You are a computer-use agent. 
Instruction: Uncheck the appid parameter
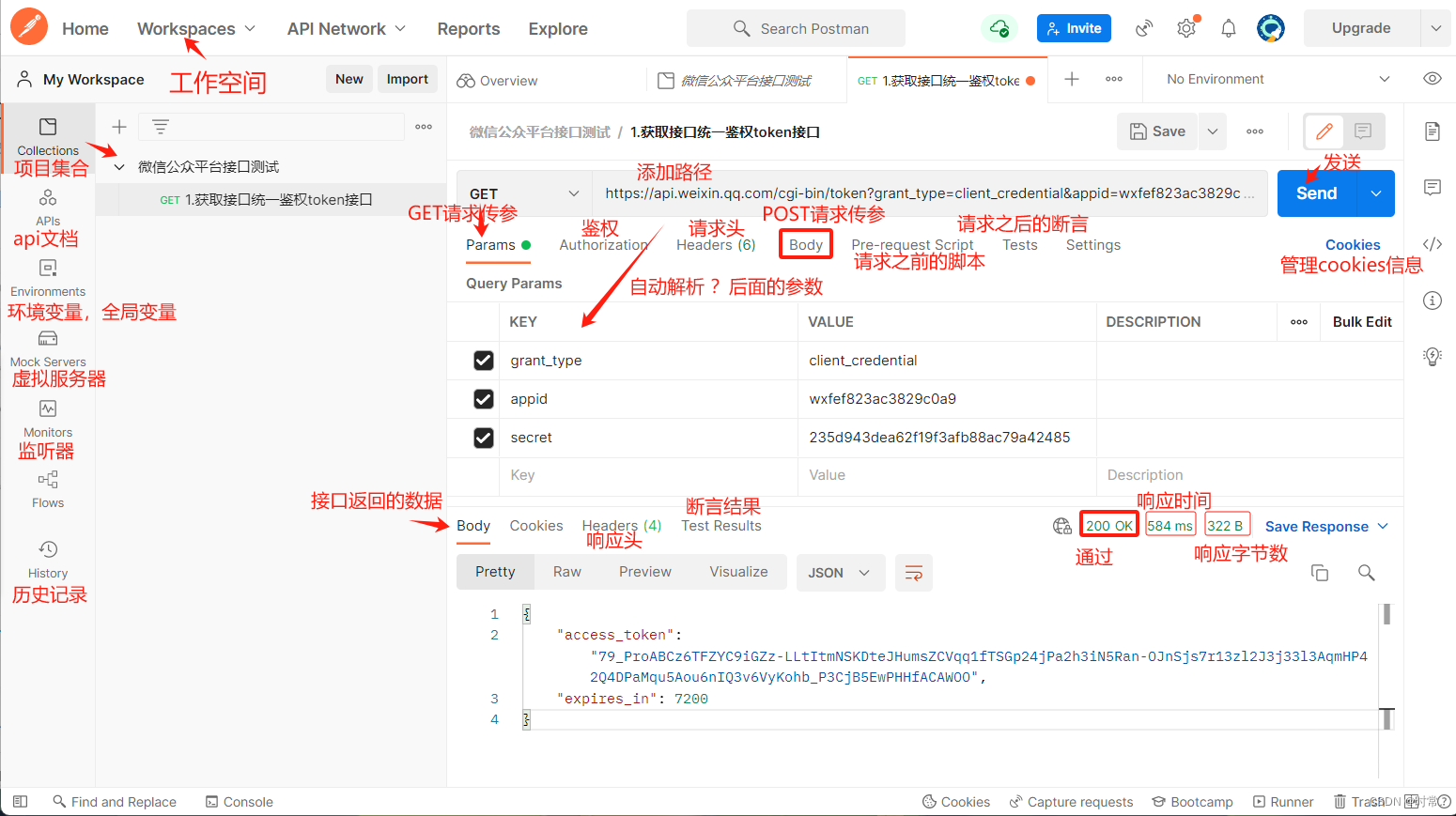point(484,399)
